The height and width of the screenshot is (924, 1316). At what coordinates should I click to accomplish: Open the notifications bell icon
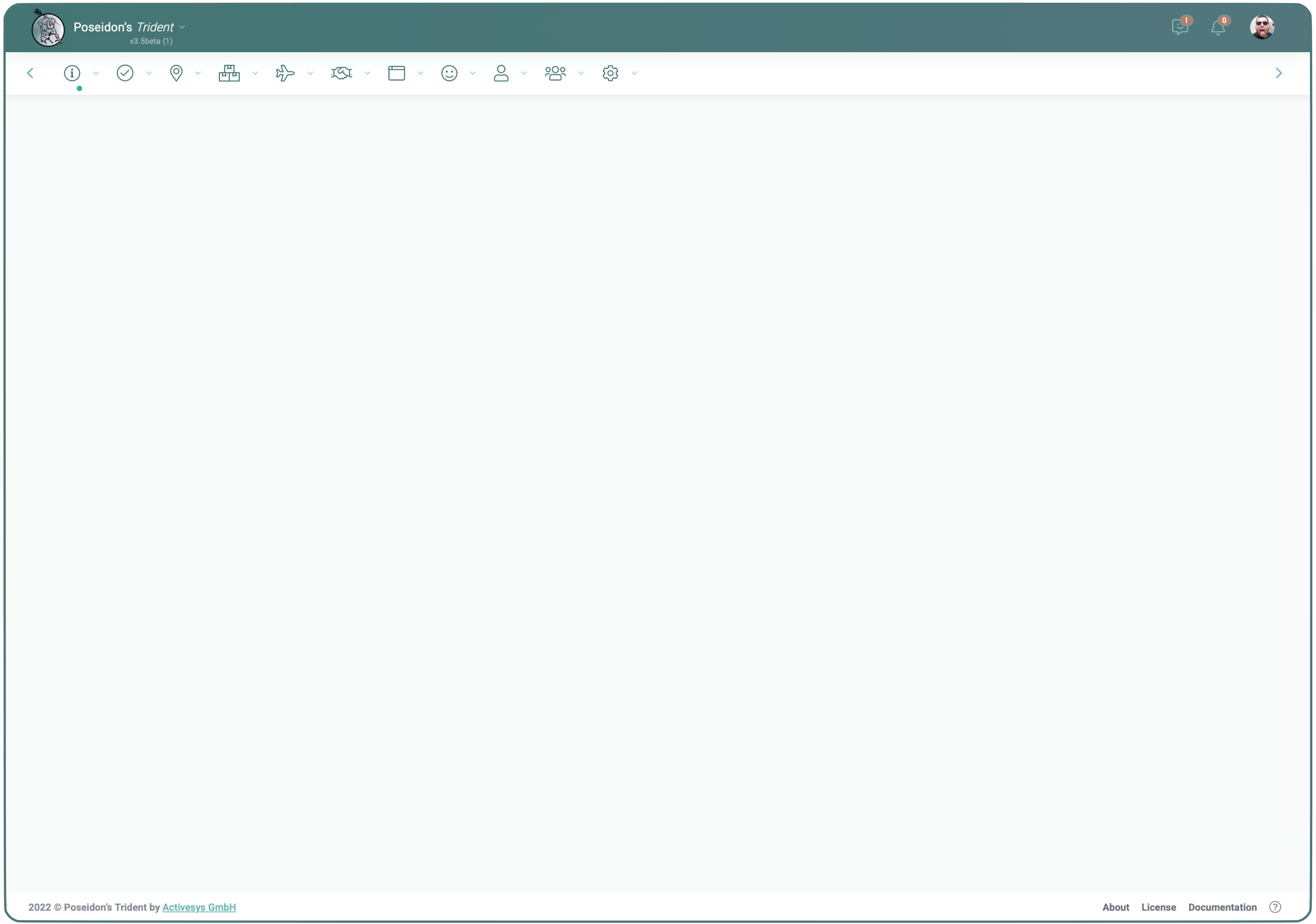tap(1217, 27)
